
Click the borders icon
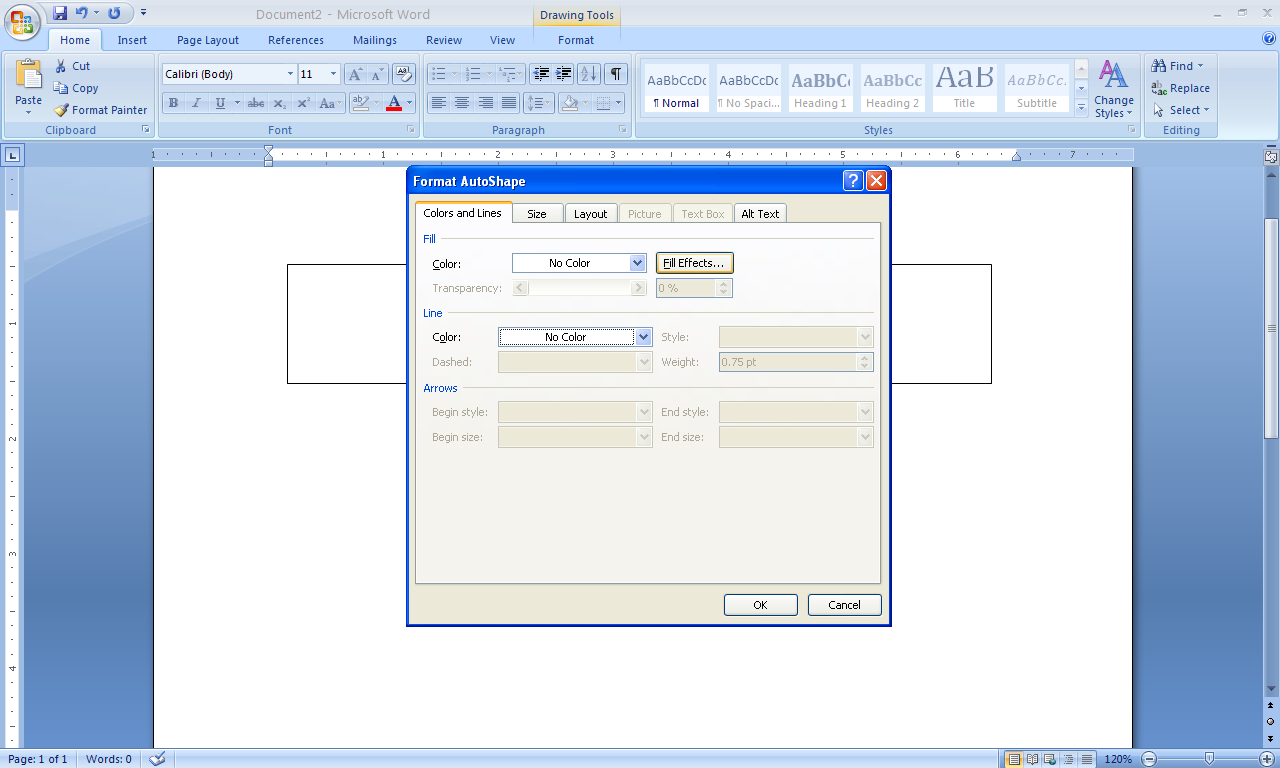(x=603, y=103)
